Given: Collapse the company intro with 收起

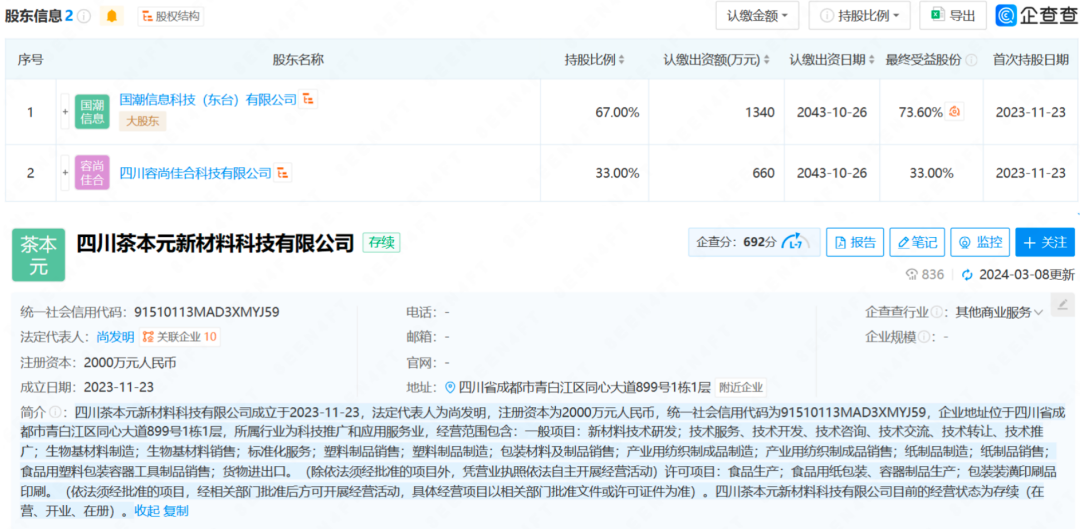Looking at the screenshot, I should click(147, 511).
